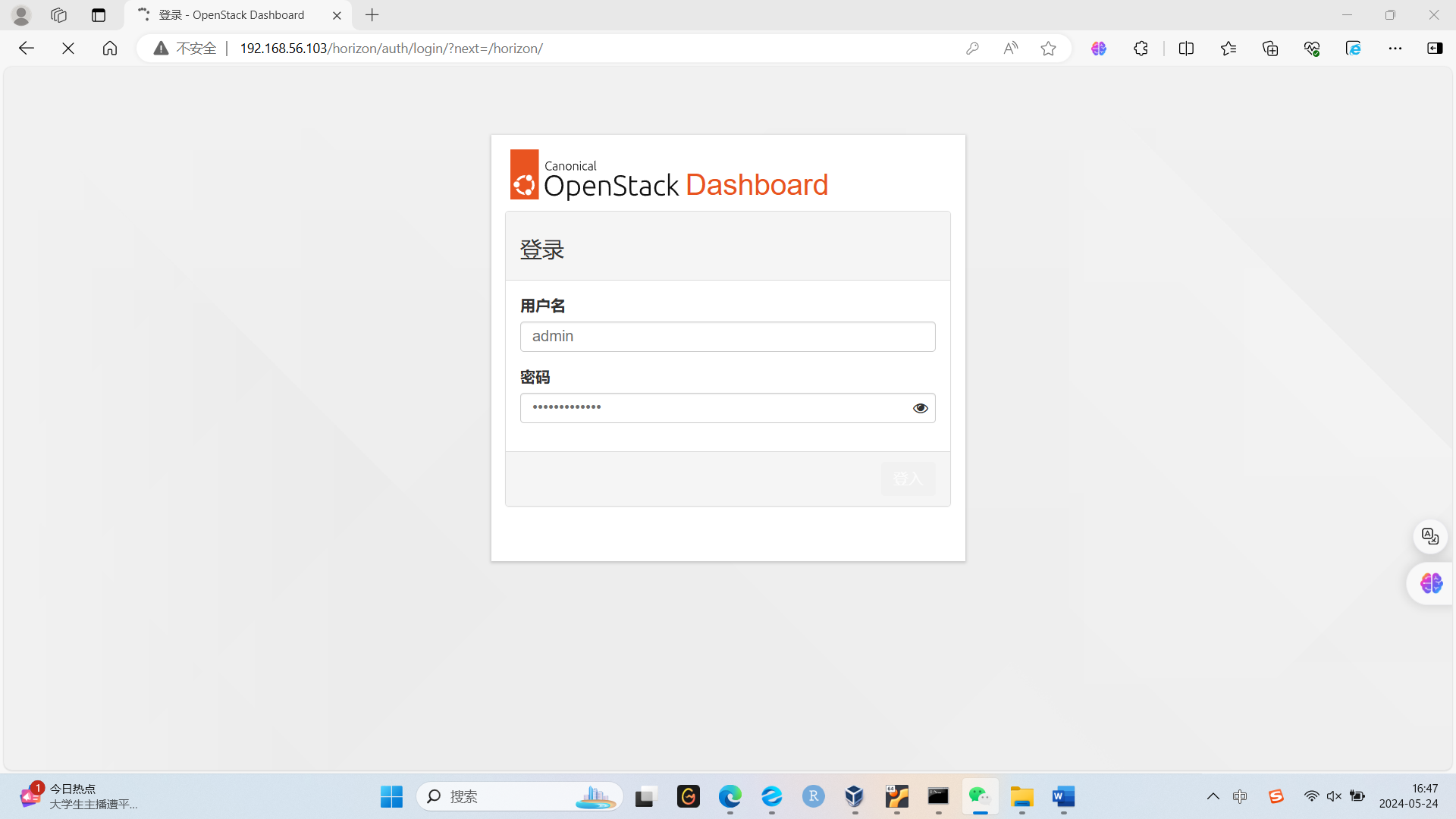Click the browser back arrow
Screen dimensions: 1456x819
pos(27,49)
